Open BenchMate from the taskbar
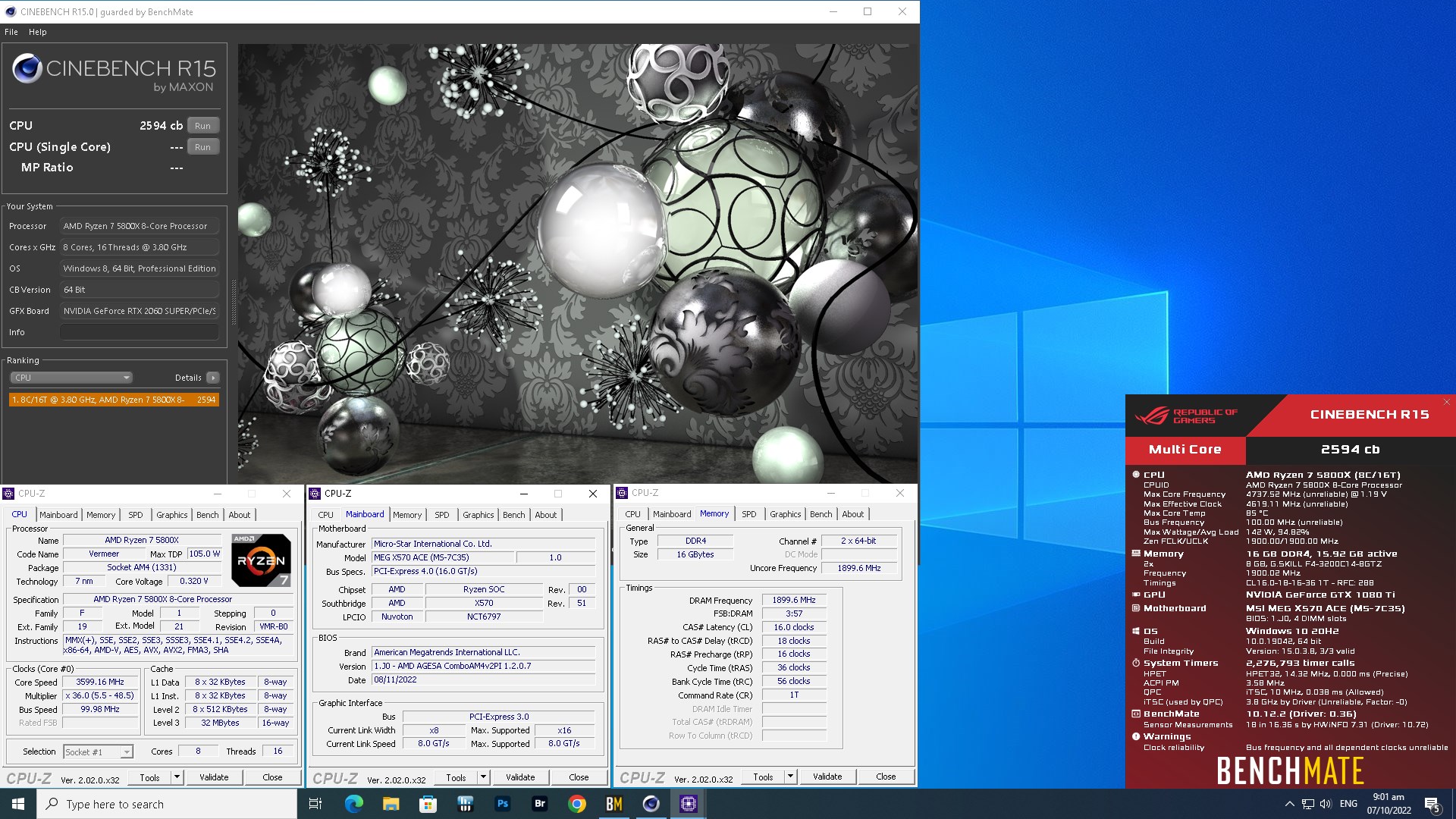1456x819 pixels. pos(614,804)
